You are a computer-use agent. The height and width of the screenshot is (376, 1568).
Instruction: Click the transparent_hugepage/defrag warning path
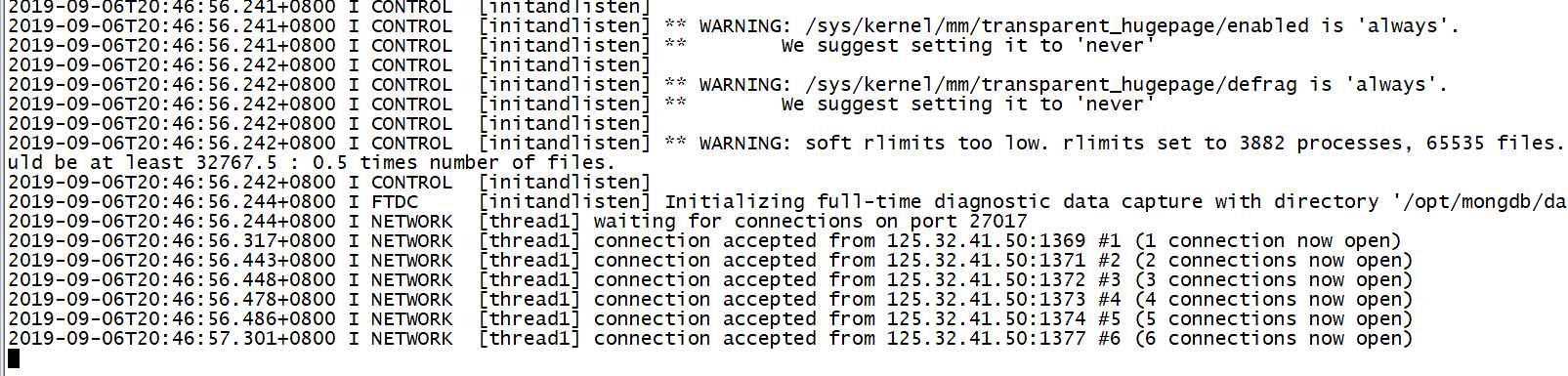[1050, 85]
